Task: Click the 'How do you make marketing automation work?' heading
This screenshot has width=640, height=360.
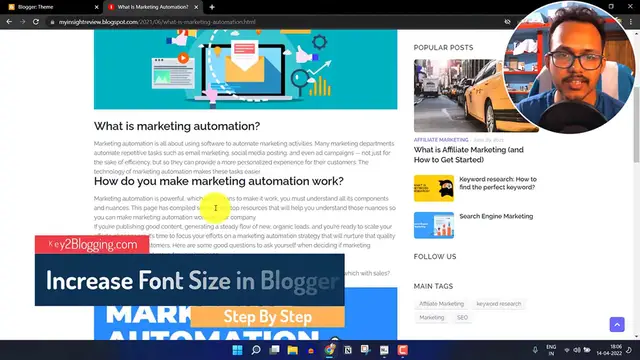Action: tap(219, 181)
